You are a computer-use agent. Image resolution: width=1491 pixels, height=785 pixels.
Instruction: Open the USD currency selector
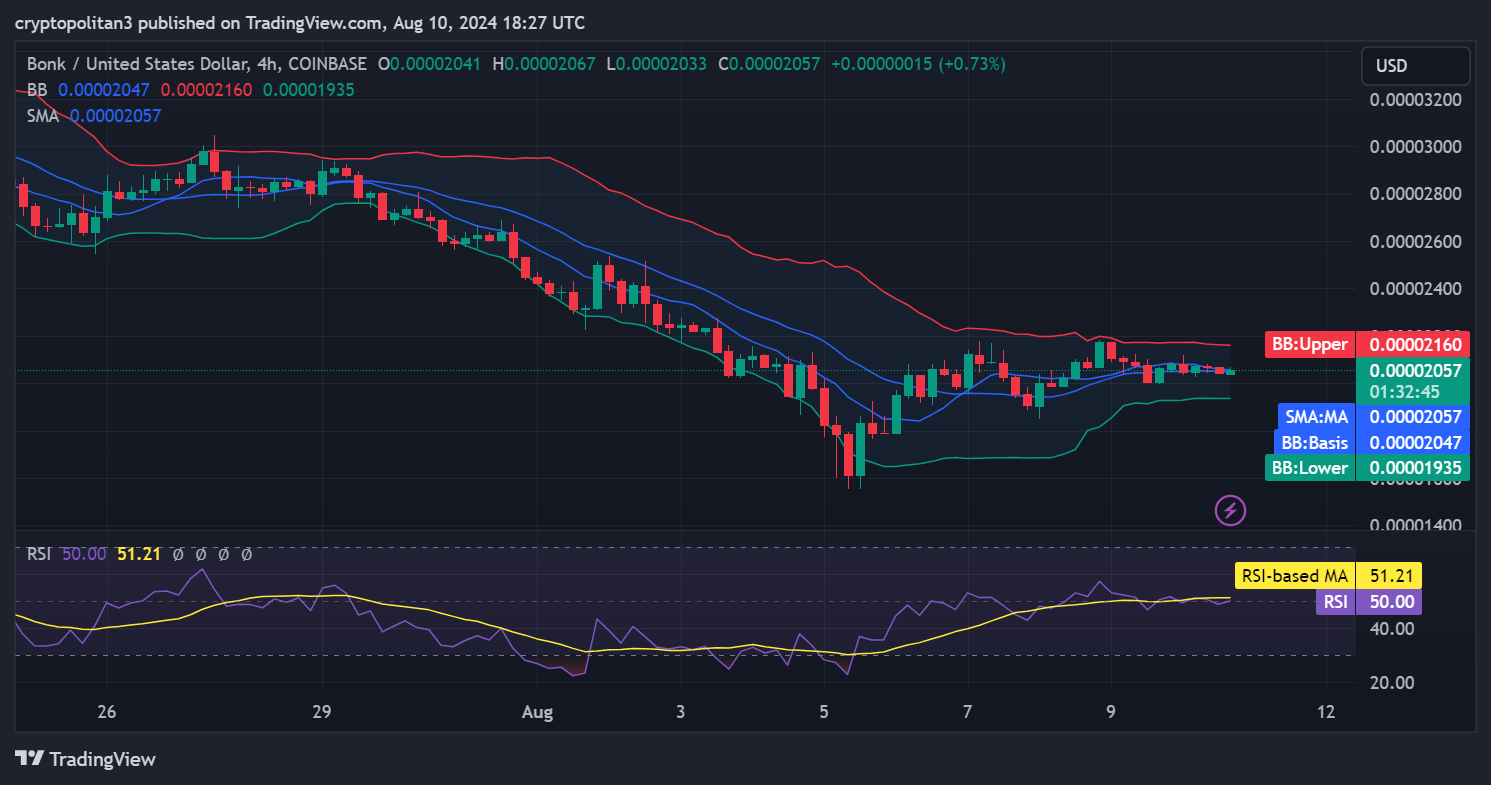click(x=1415, y=66)
